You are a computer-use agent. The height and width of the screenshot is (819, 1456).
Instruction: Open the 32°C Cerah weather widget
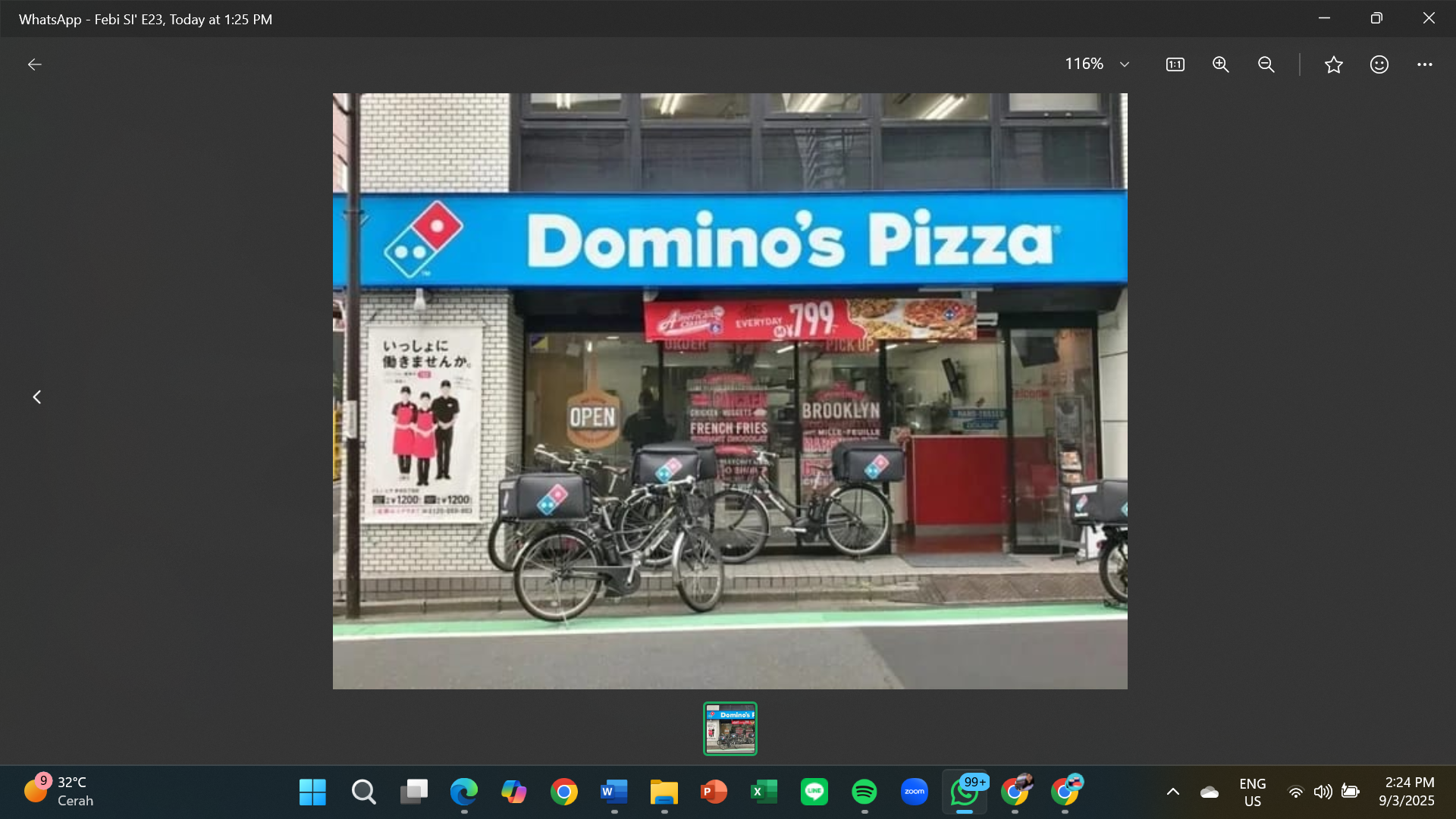coord(59,792)
